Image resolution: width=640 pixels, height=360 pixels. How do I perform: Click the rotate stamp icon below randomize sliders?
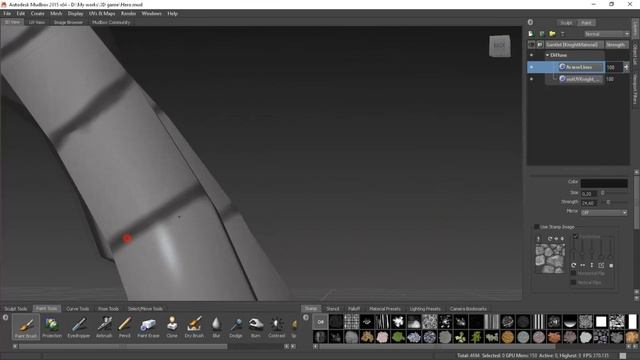click(573, 265)
